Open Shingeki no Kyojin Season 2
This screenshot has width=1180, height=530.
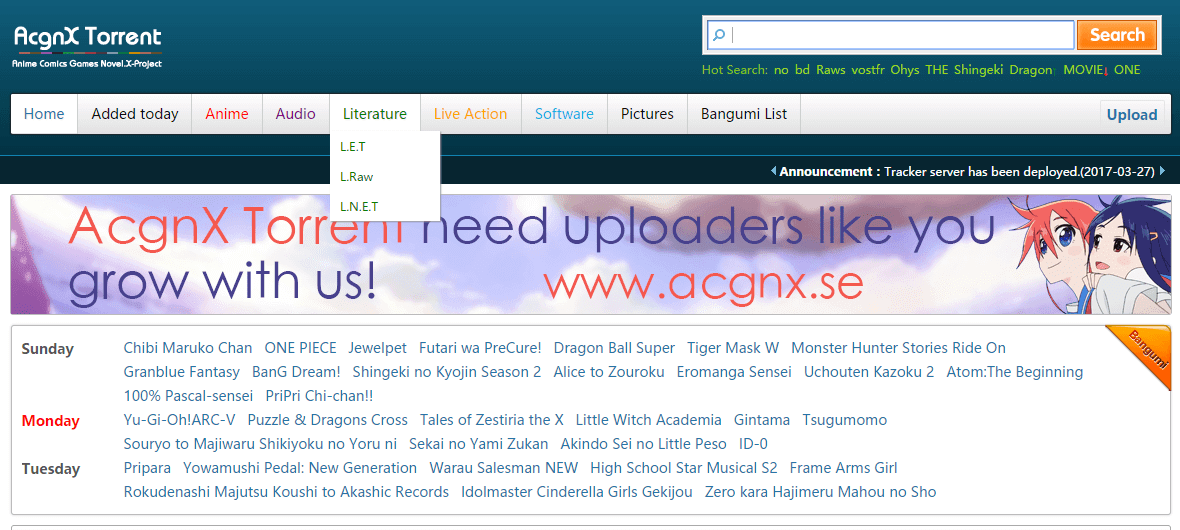447,372
